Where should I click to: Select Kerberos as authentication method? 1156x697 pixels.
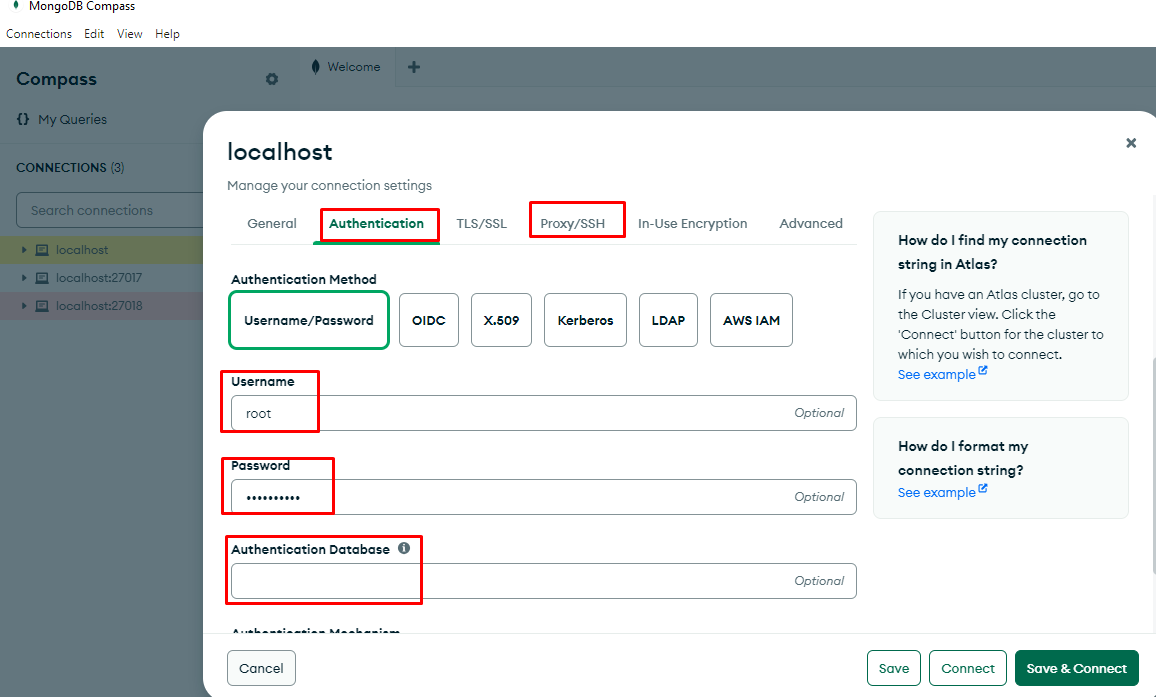[585, 320]
